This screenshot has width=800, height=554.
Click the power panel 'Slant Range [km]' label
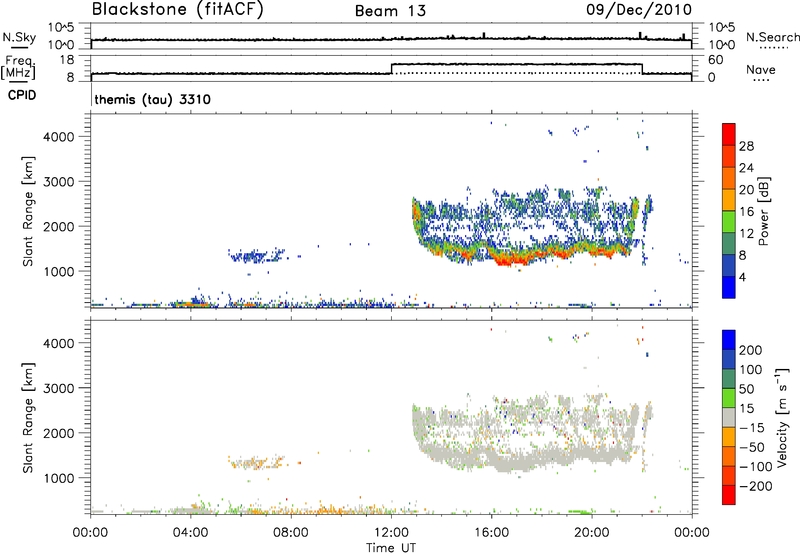coord(28,211)
